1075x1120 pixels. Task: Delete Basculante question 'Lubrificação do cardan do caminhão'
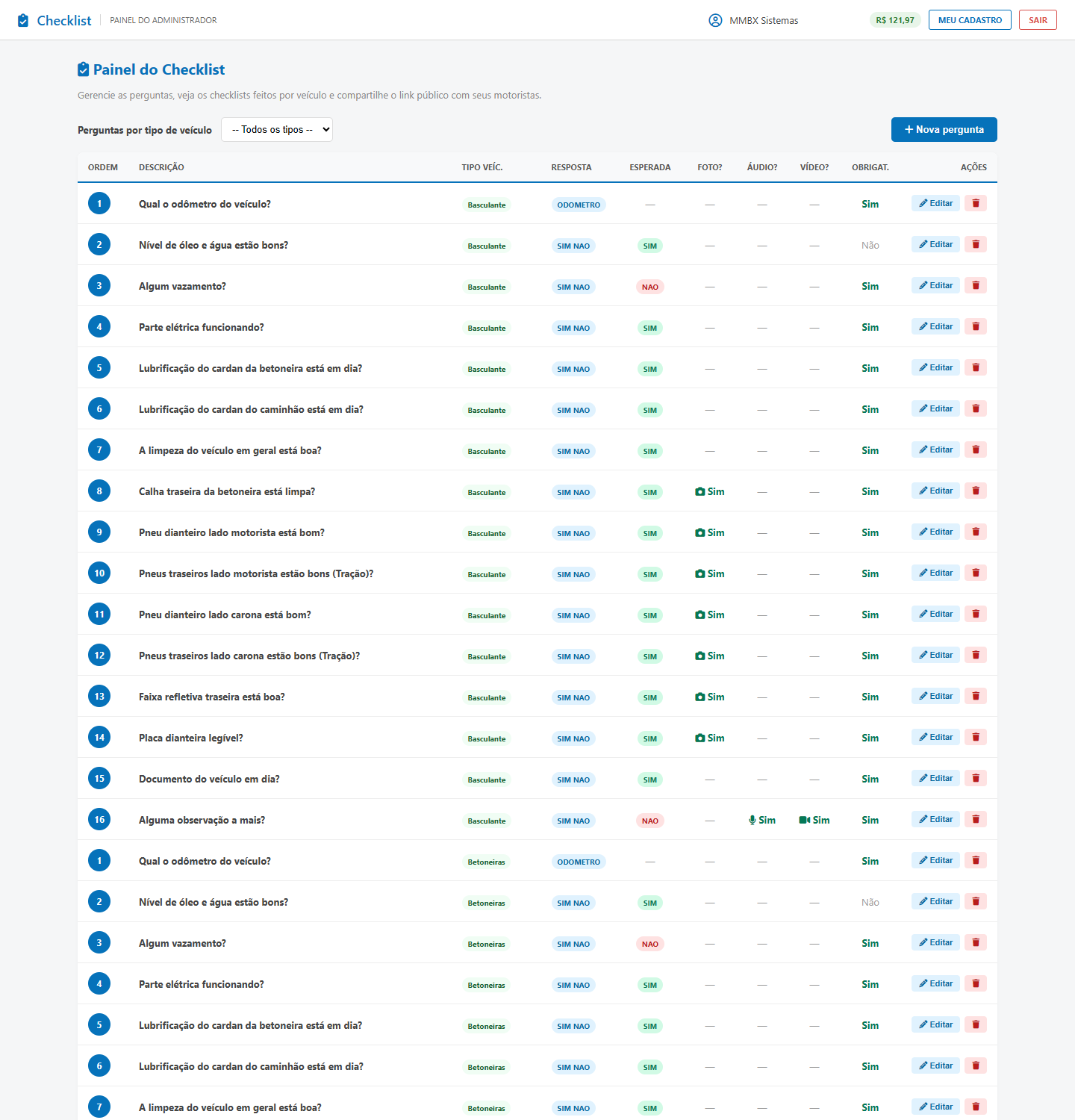976,408
